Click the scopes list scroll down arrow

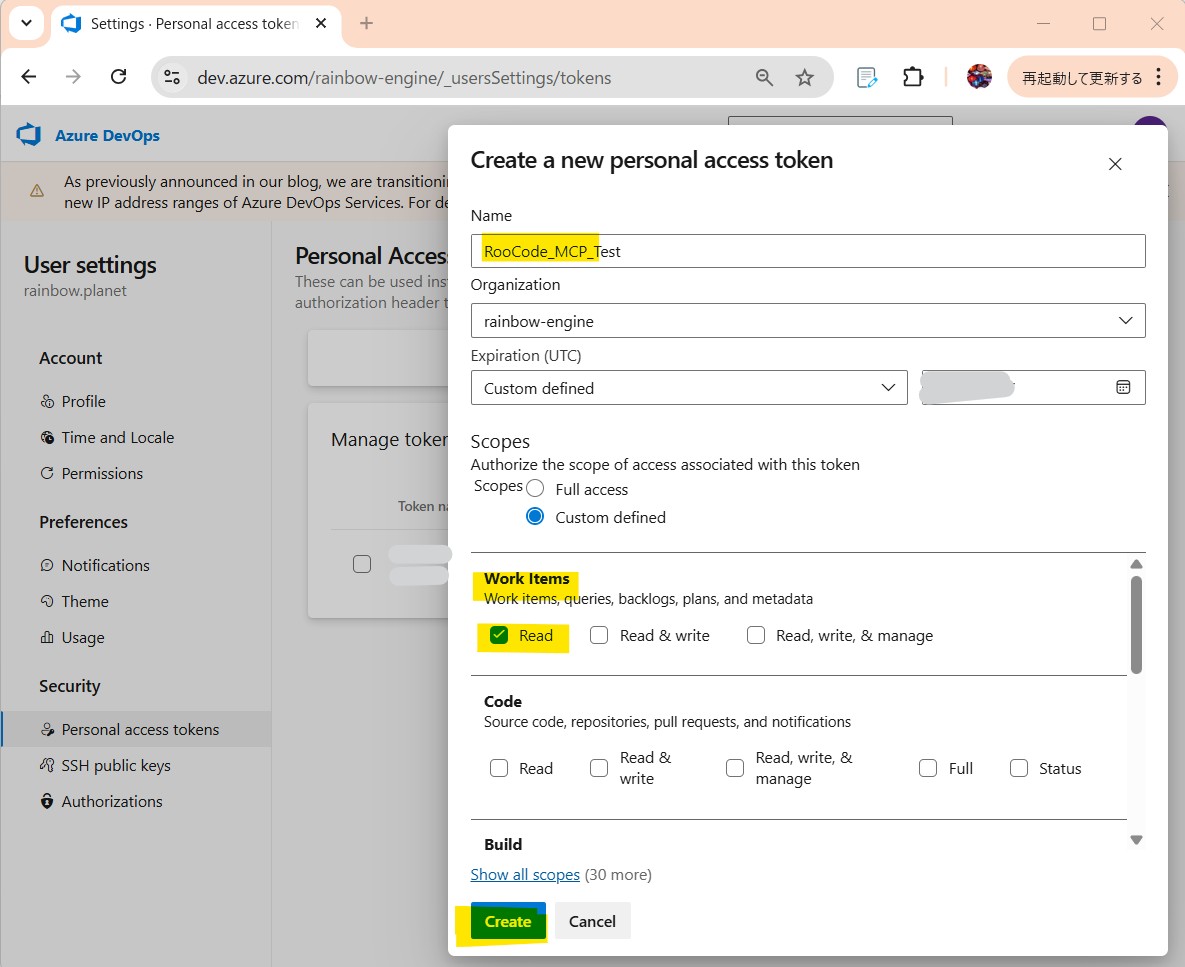pyautogui.click(x=1136, y=840)
